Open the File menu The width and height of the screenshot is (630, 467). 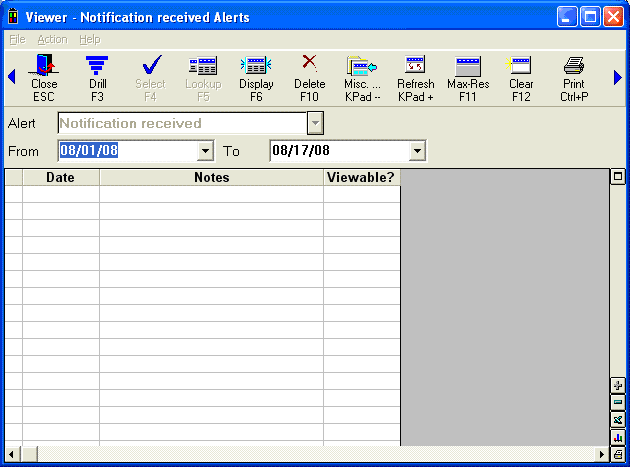17,39
